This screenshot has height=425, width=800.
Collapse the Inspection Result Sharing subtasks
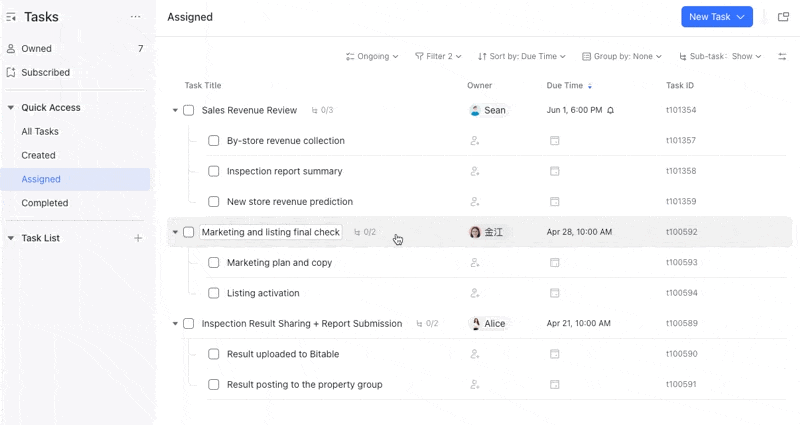click(x=175, y=324)
